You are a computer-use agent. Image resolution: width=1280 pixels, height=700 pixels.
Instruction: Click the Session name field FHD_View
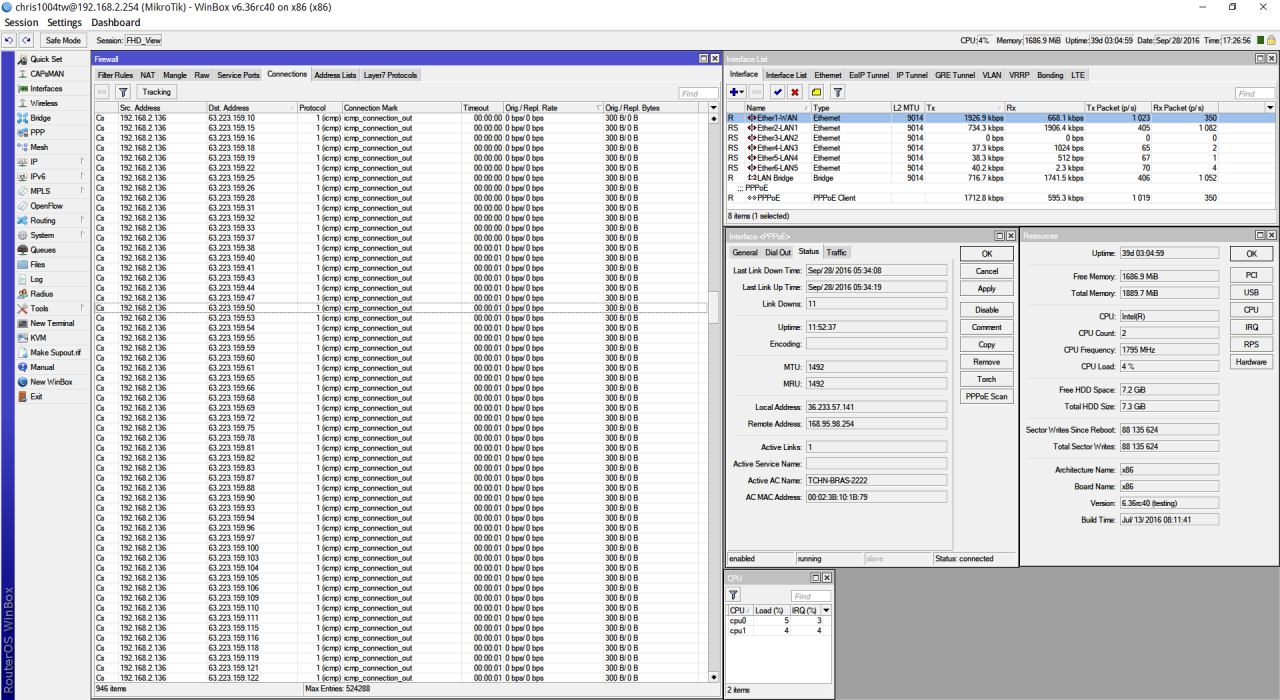(x=143, y=40)
